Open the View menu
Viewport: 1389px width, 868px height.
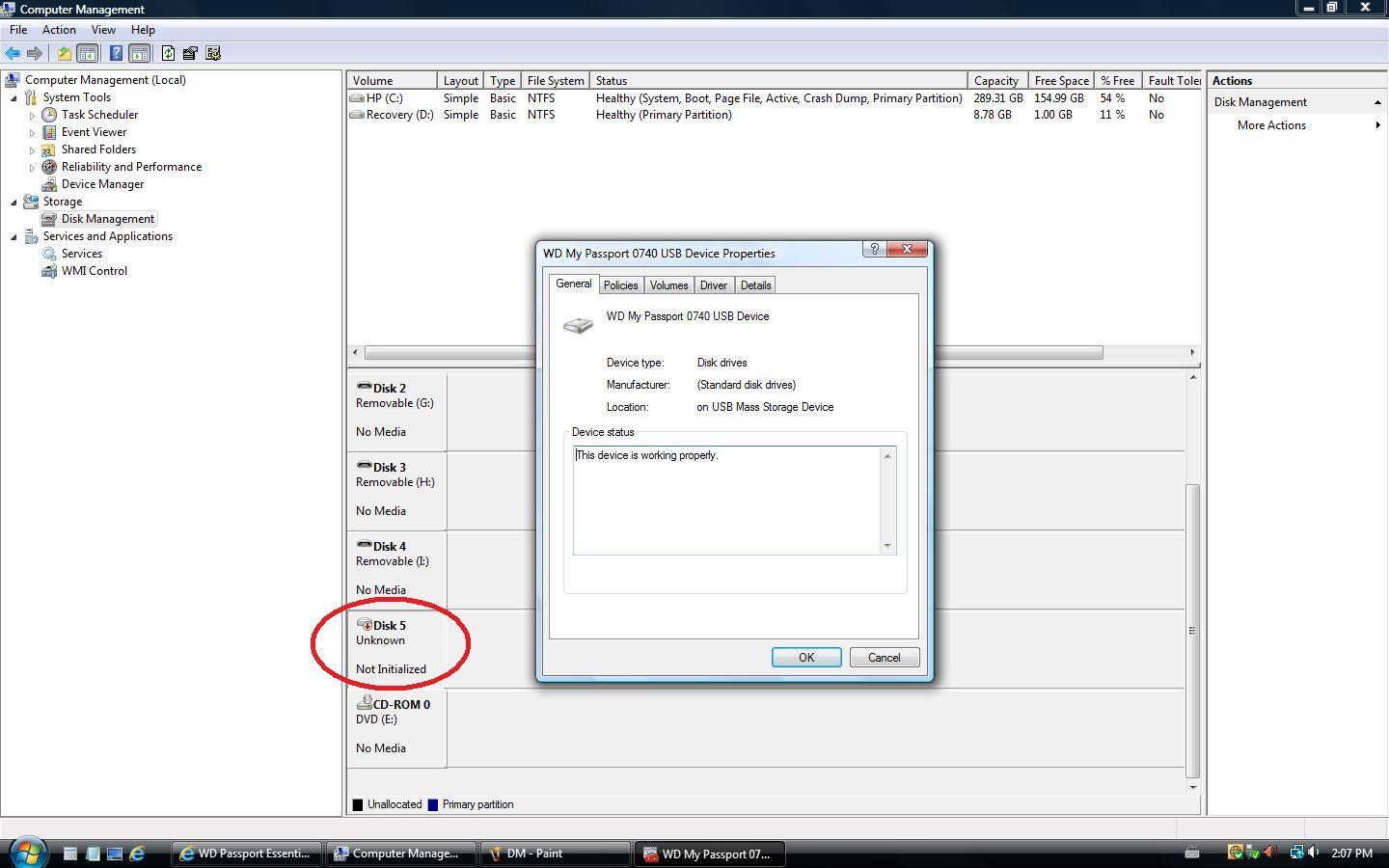tap(103, 30)
